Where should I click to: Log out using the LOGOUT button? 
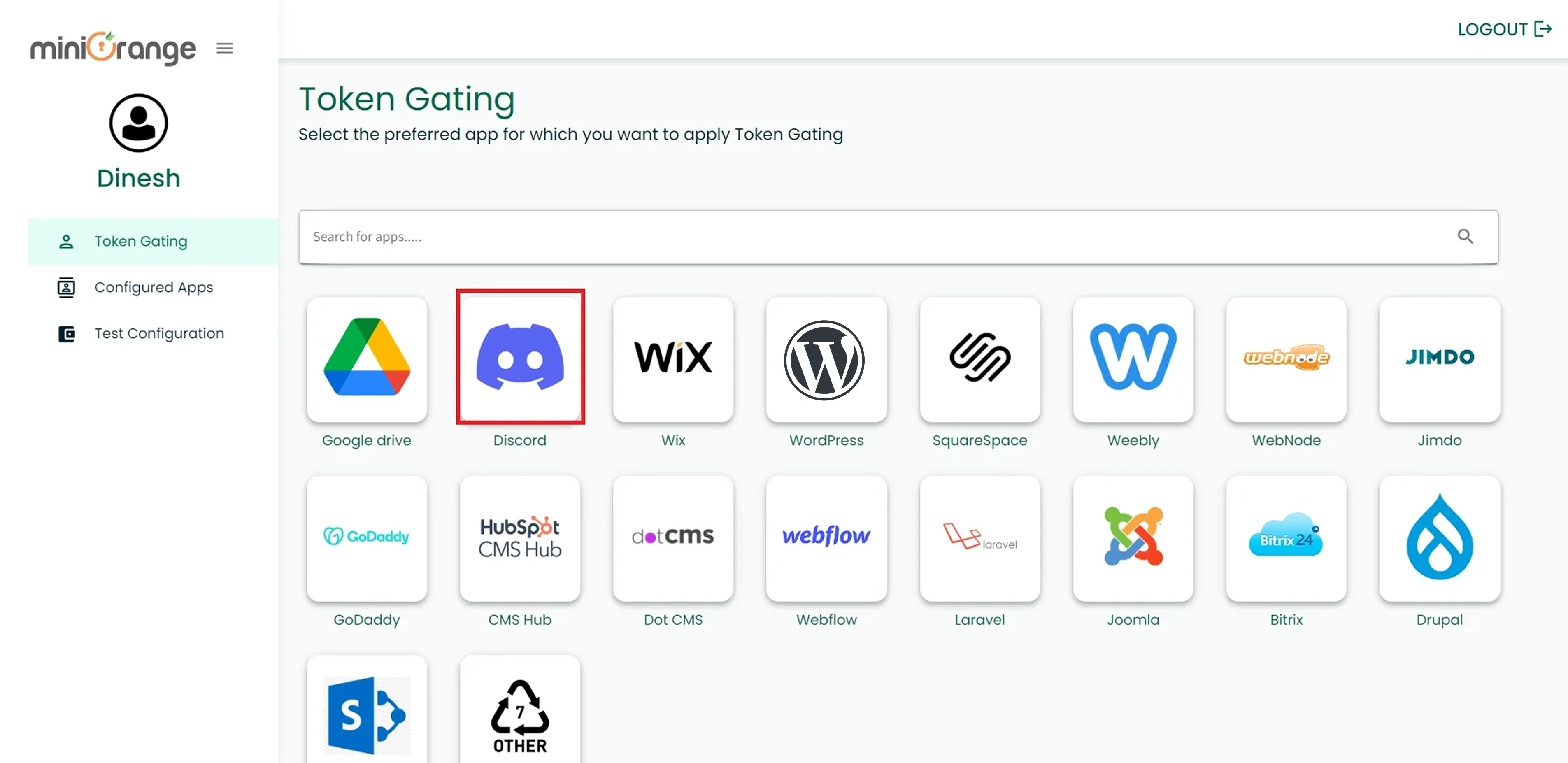[x=1505, y=29]
